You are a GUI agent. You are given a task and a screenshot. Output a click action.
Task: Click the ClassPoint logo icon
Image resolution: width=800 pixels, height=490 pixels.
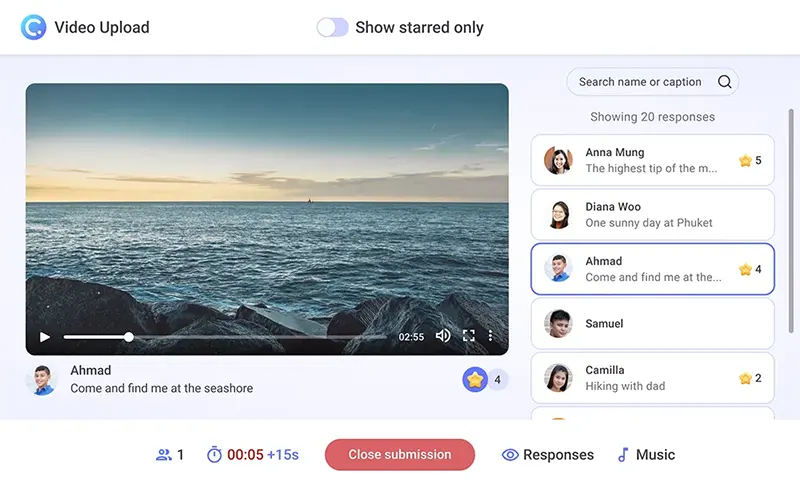33,27
